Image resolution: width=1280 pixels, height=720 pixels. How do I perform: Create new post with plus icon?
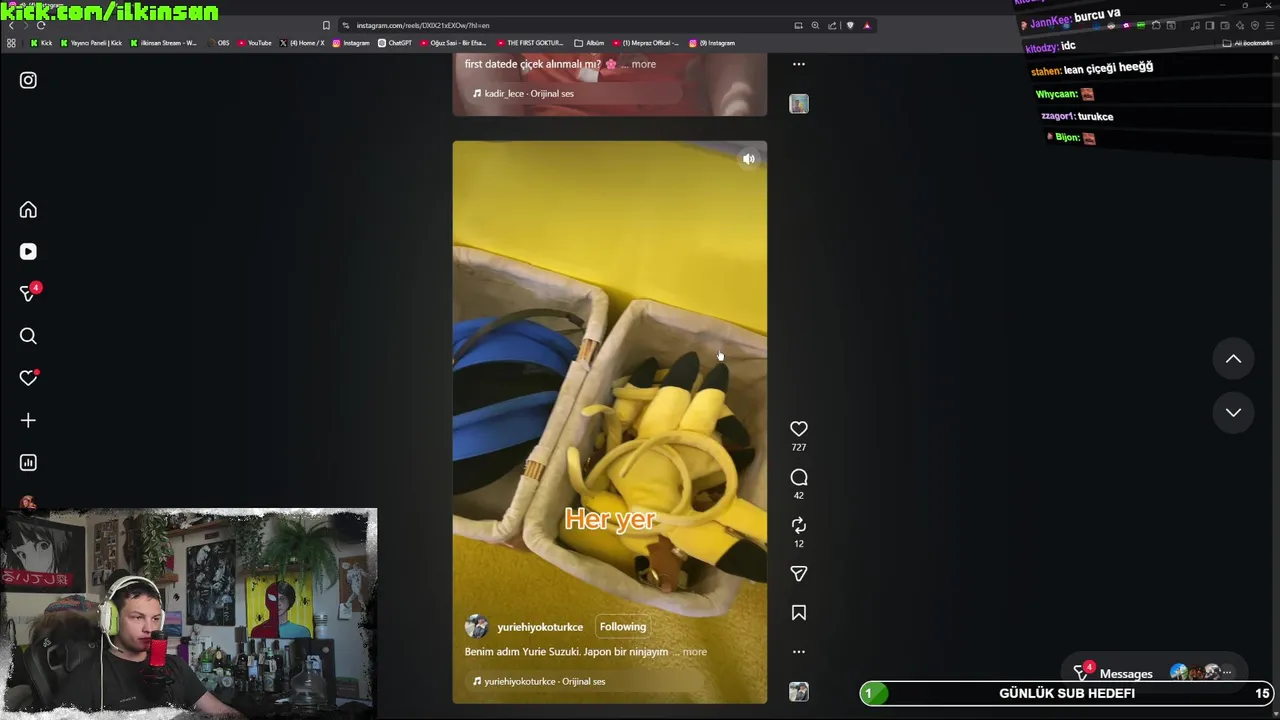tap(28, 420)
